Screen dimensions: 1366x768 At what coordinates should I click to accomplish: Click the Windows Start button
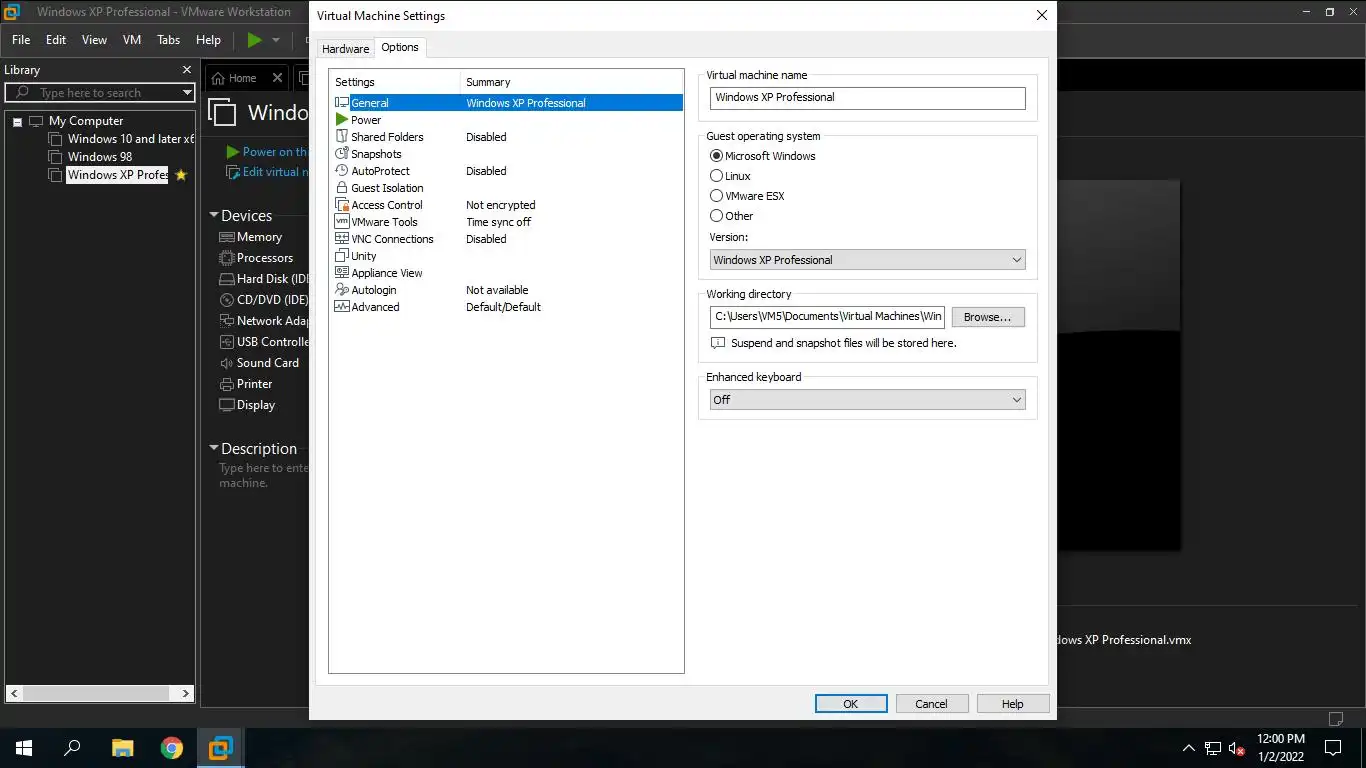(24, 748)
